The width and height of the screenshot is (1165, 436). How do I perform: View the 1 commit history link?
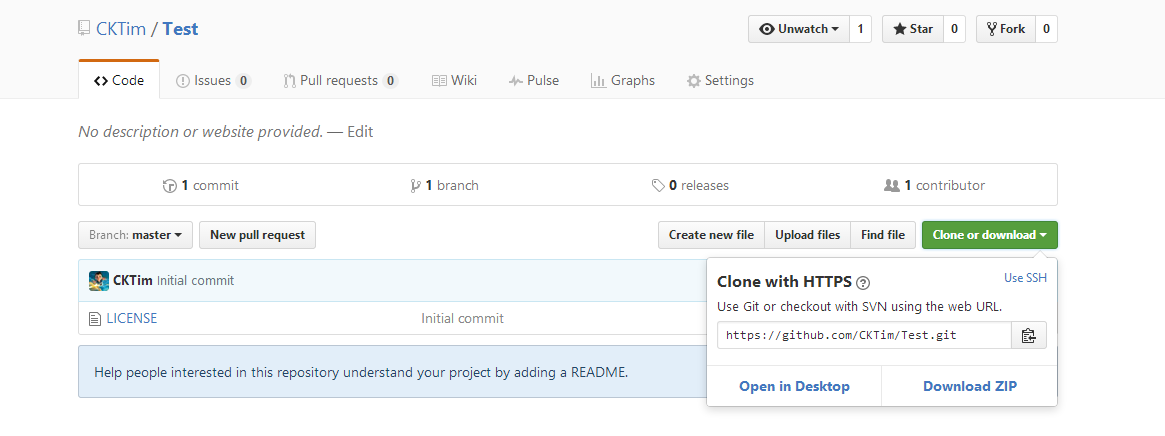click(201, 185)
